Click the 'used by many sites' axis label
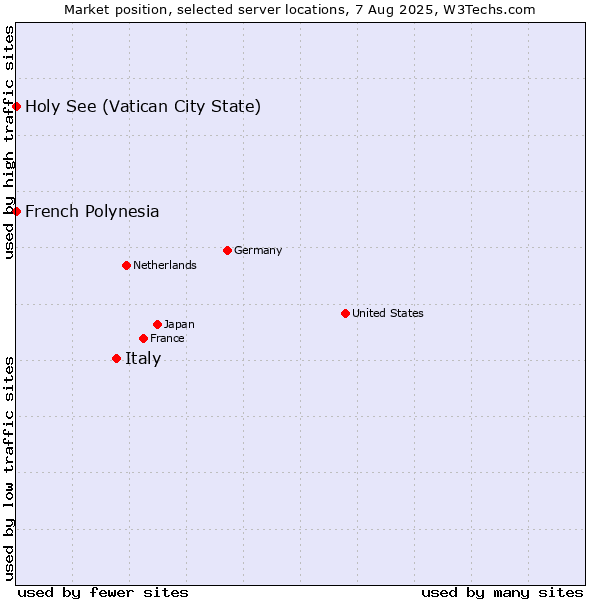Screen dimensions: 600x600 tap(502, 593)
